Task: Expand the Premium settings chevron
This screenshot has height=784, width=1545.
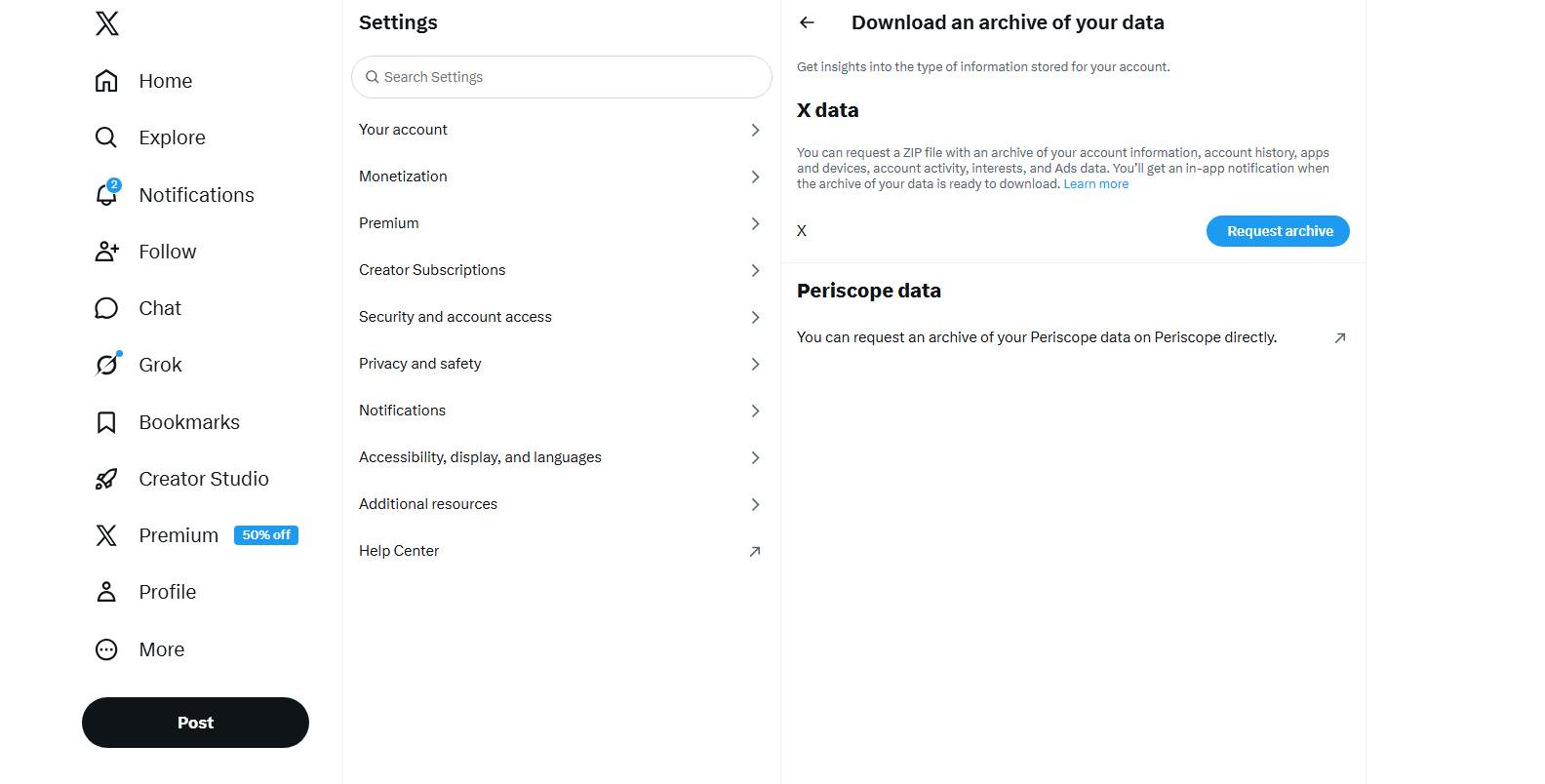Action: pos(755,223)
